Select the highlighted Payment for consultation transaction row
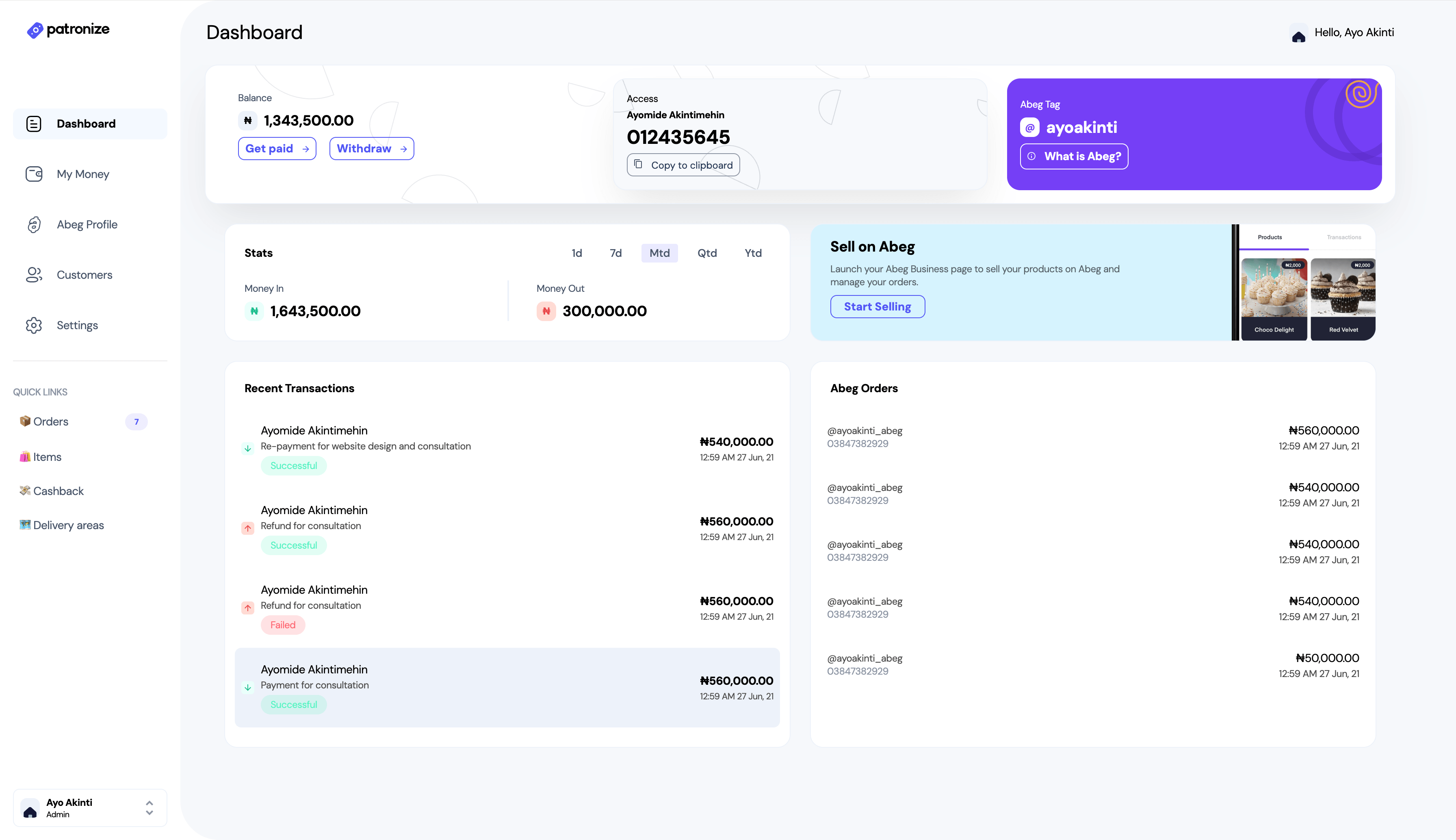This screenshot has width=1456, height=840. tap(507, 687)
